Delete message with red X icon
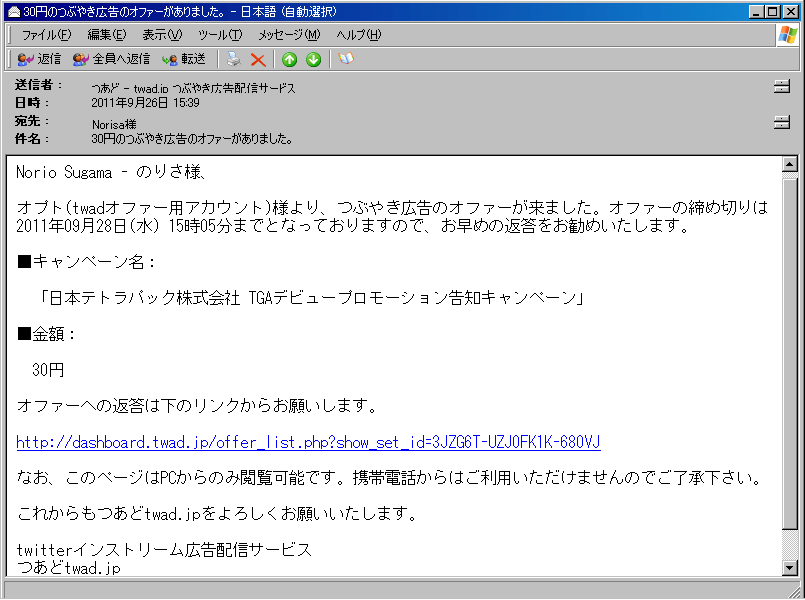 coord(258,60)
